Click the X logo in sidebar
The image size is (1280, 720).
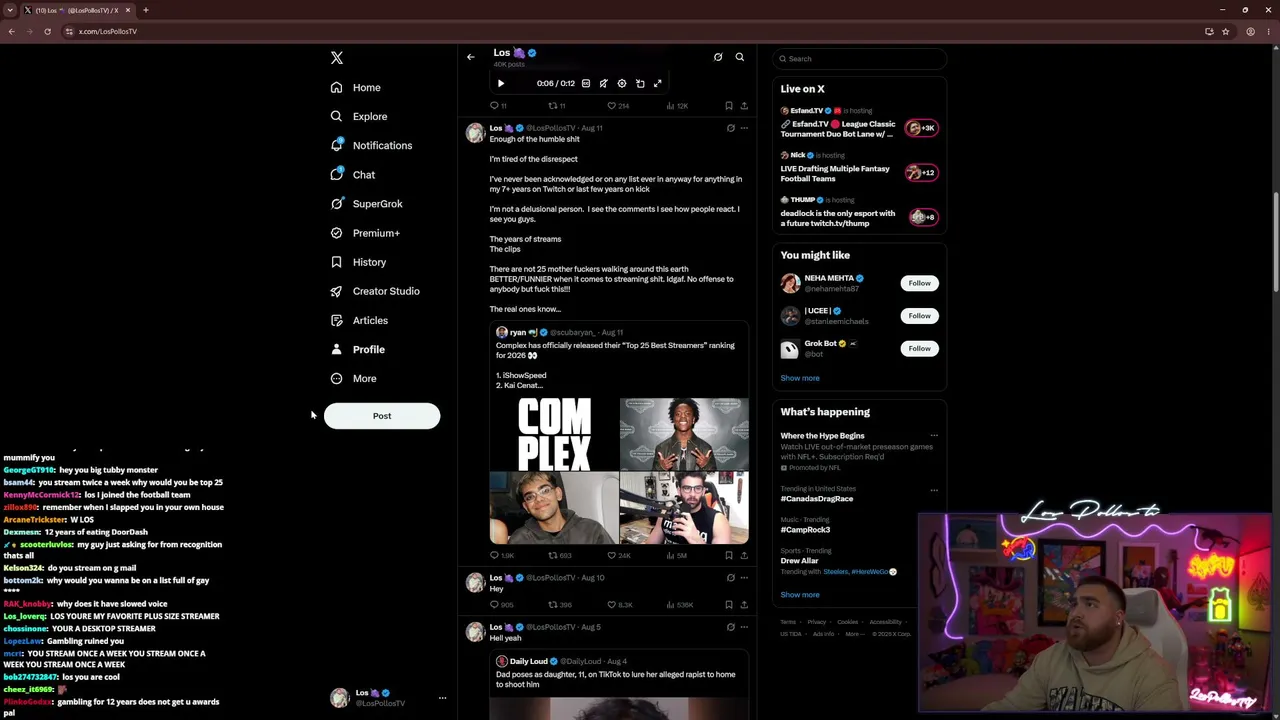[337, 58]
